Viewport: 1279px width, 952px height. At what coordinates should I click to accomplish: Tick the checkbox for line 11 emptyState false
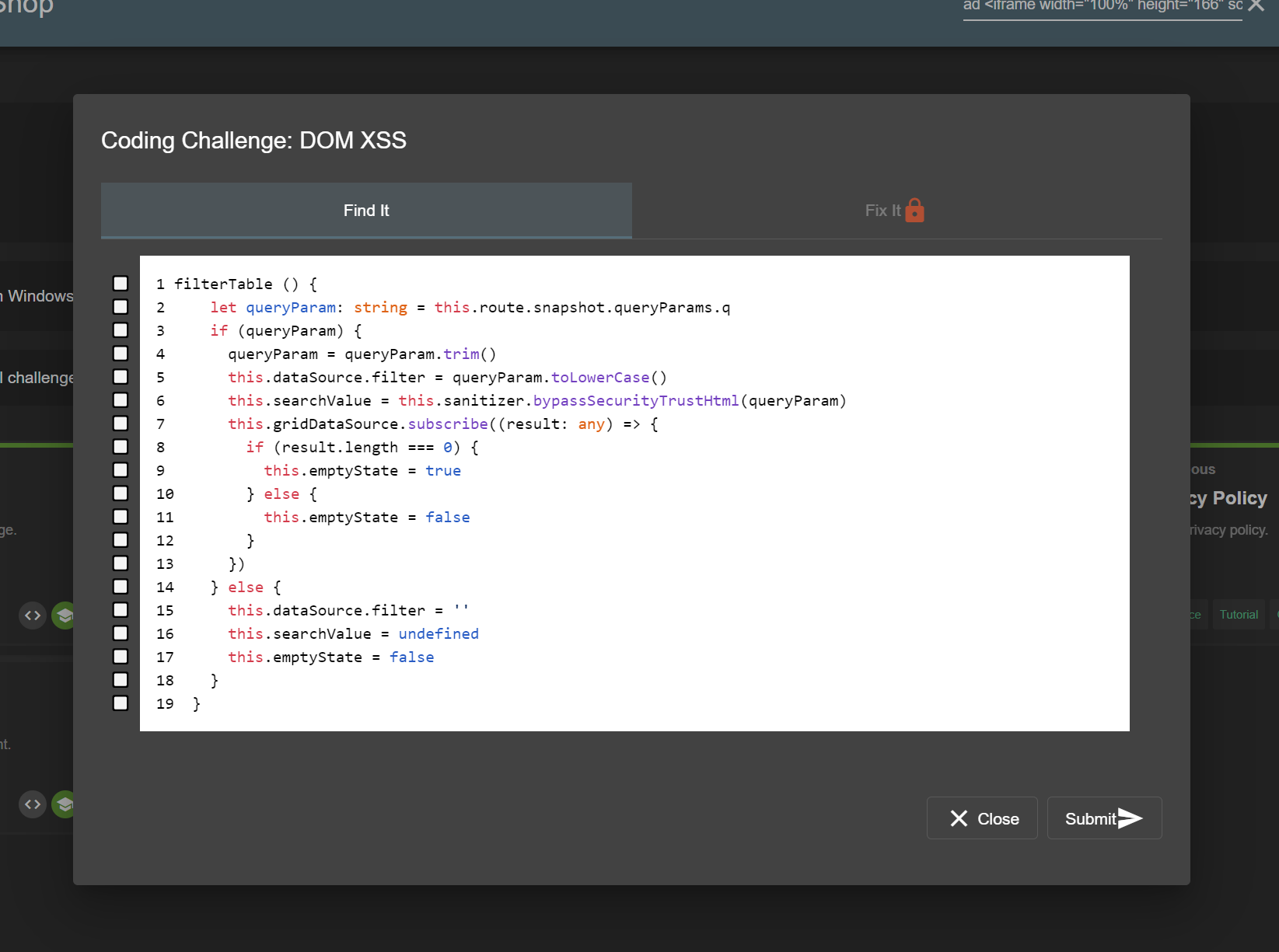click(x=121, y=517)
